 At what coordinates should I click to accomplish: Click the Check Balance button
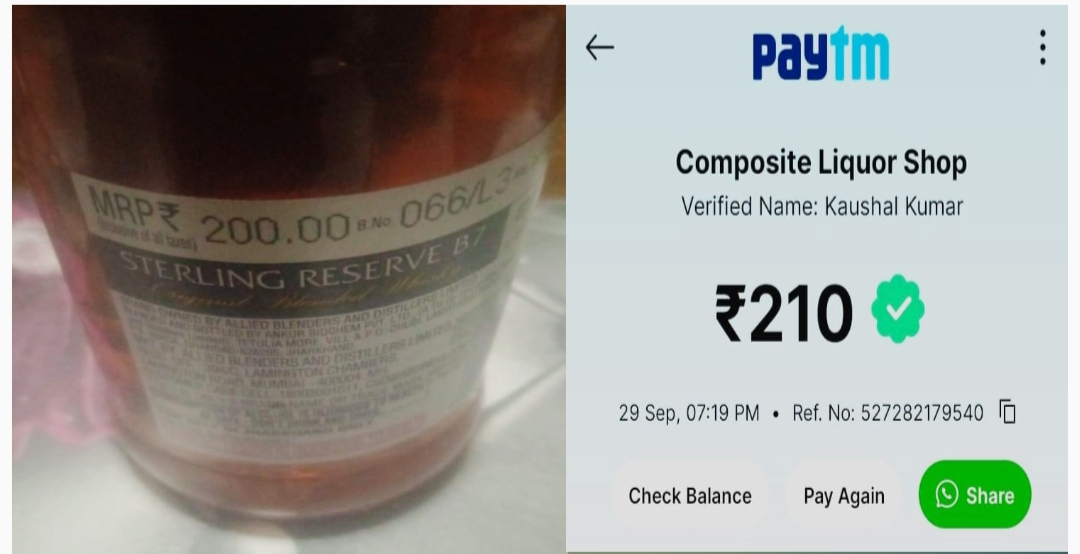click(689, 495)
